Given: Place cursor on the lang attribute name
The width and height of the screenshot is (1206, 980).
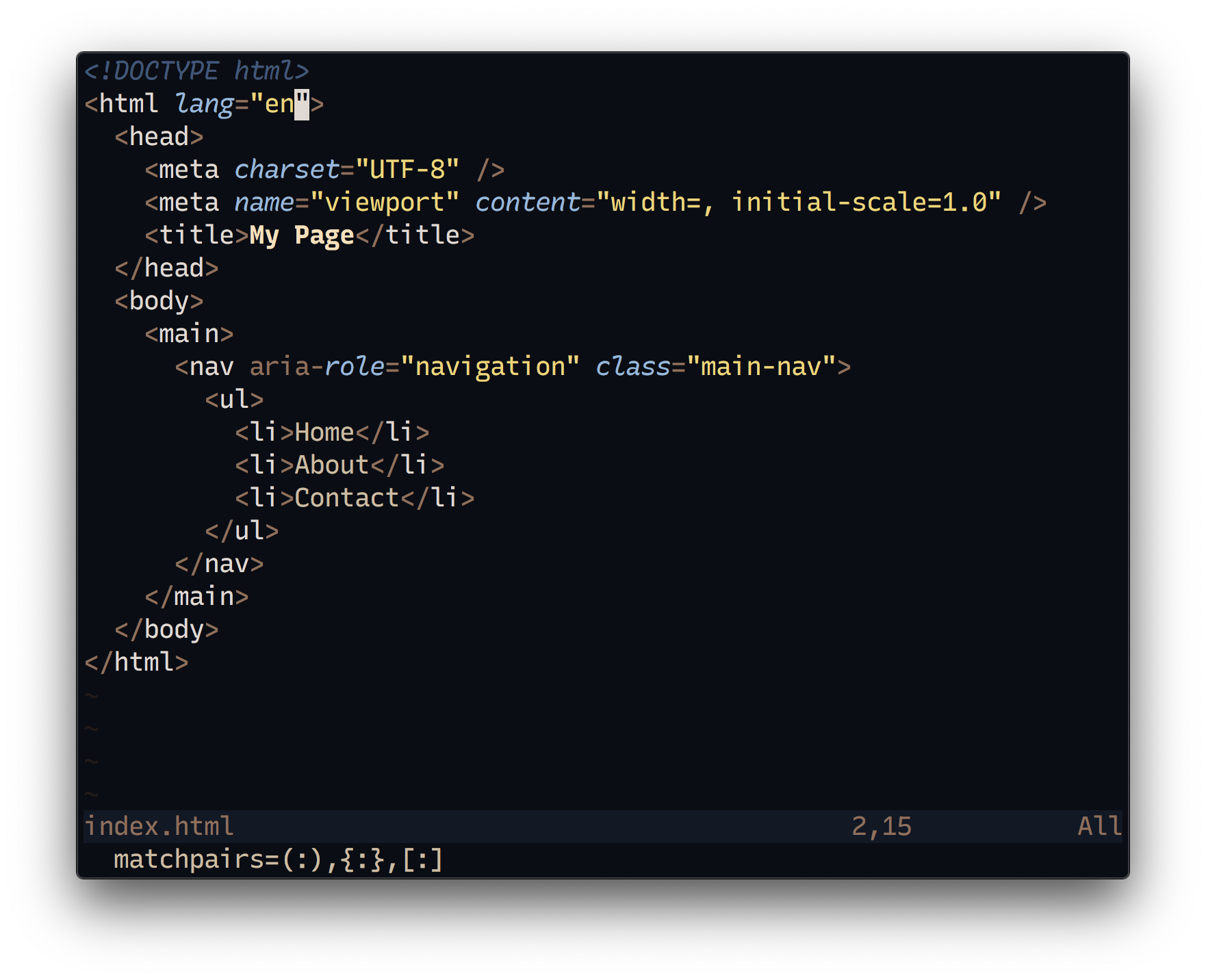Looking at the screenshot, I should pyautogui.click(x=204, y=104).
